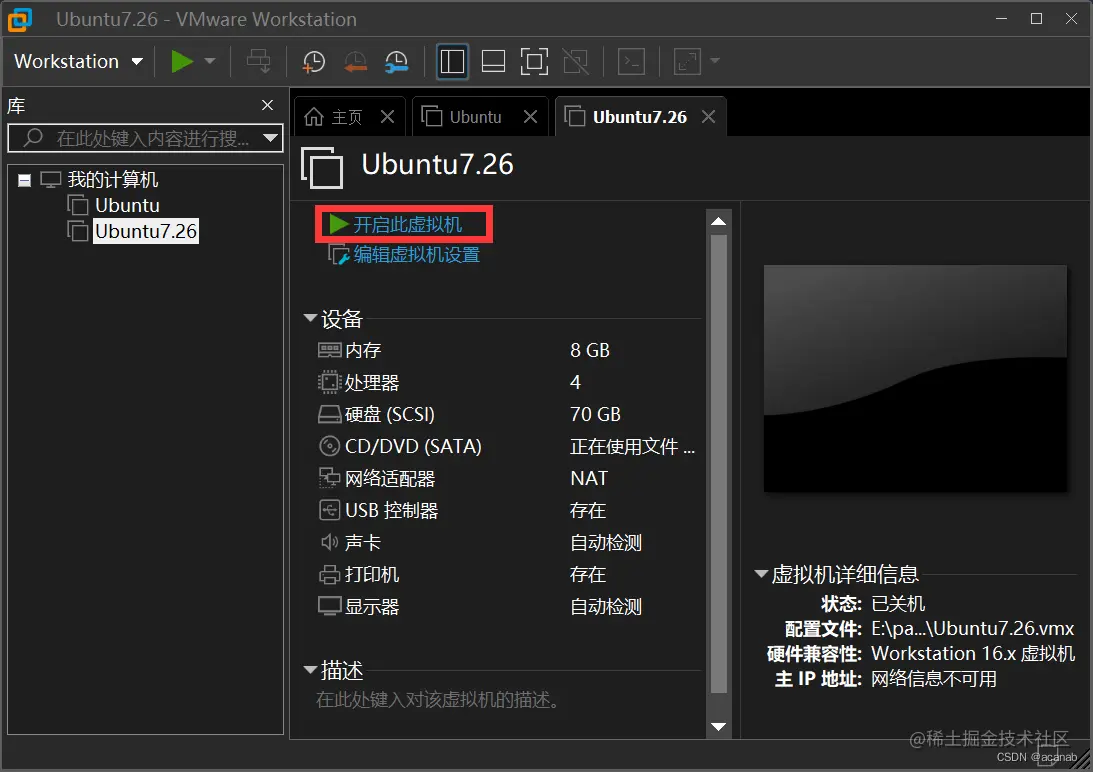Select Ubuntu7.26 in the library tree
Image resolution: width=1093 pixels, height=772 pixels.
146,231
